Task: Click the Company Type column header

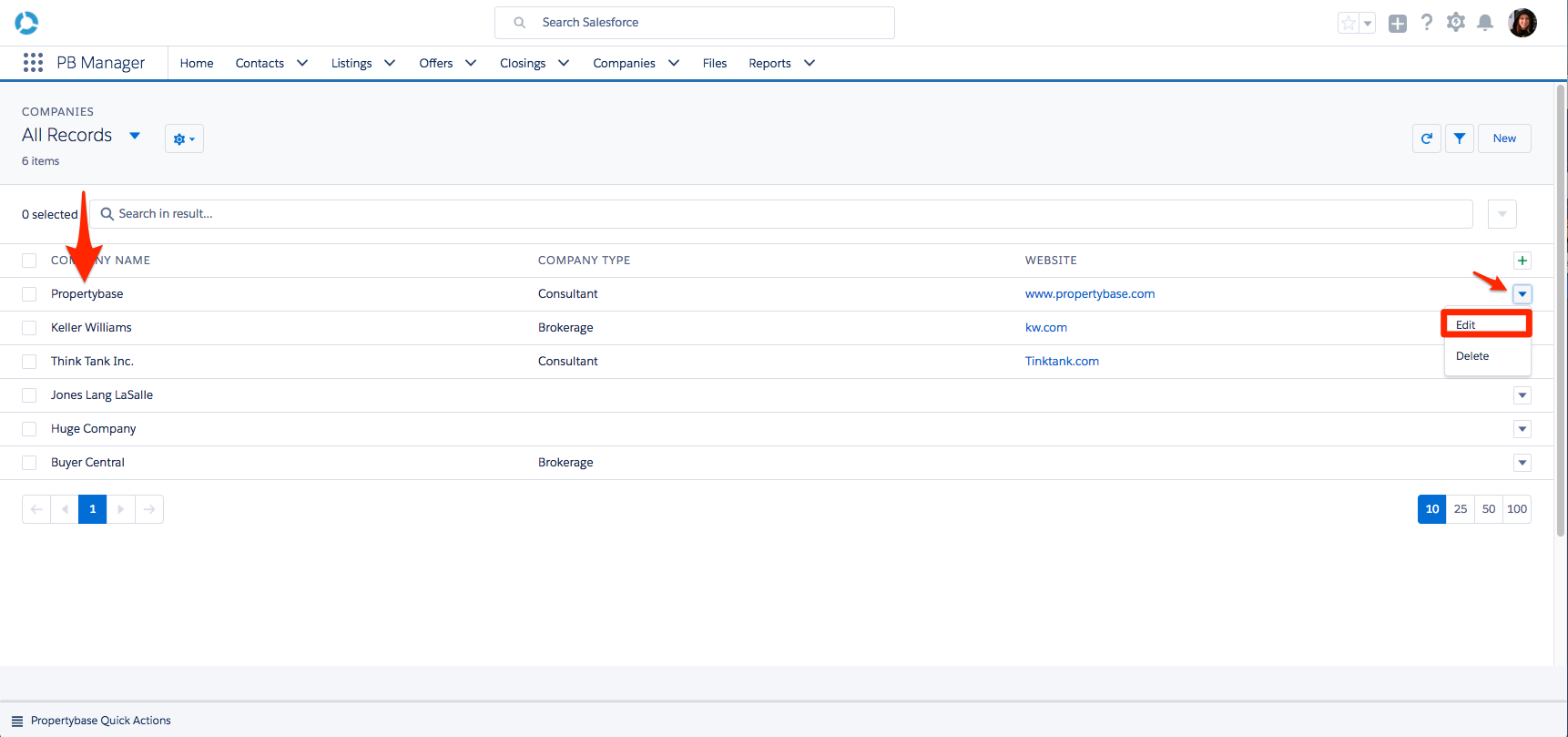Action: point(584,261)
